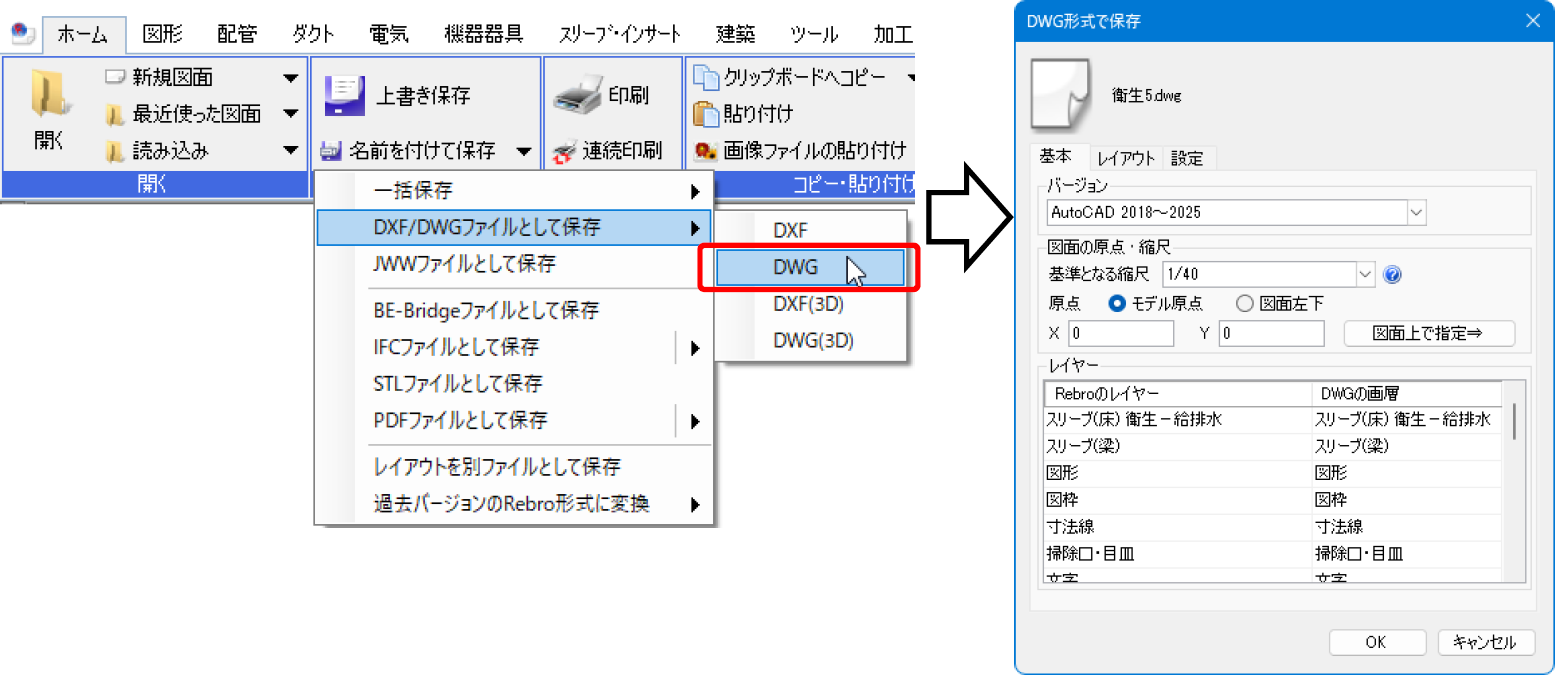Open the レイアウト tab in the dialog
The image size is (1555, 675).
[1126, 158]
